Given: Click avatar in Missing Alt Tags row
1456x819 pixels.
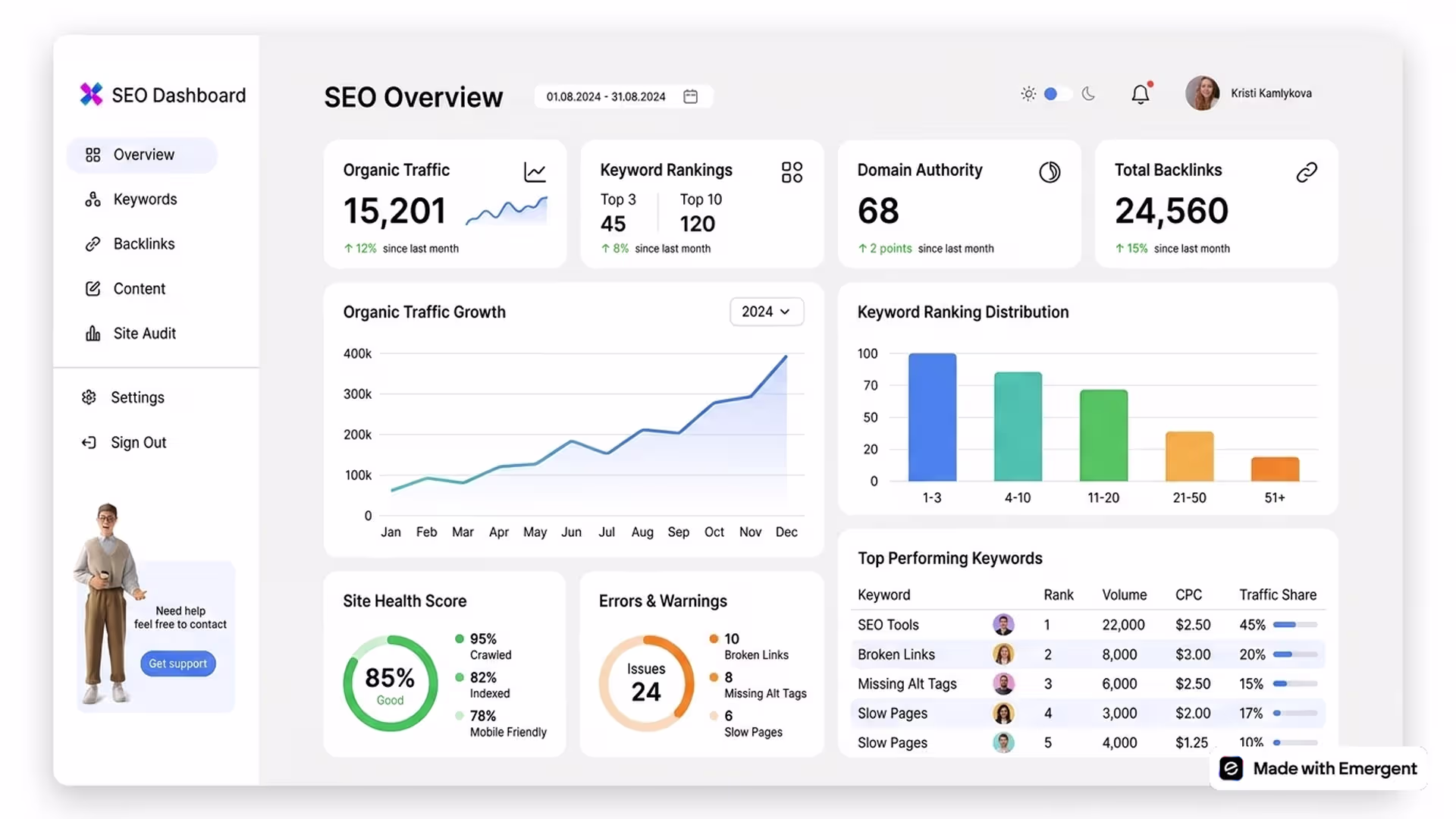Looking at the screenshot, I should 1003,684.
